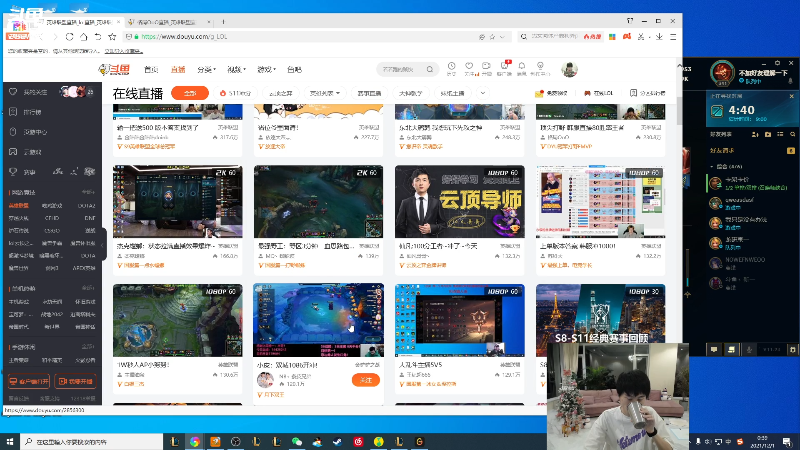Select DOTA2 in sidebar categories

click(x=86, y=206)
